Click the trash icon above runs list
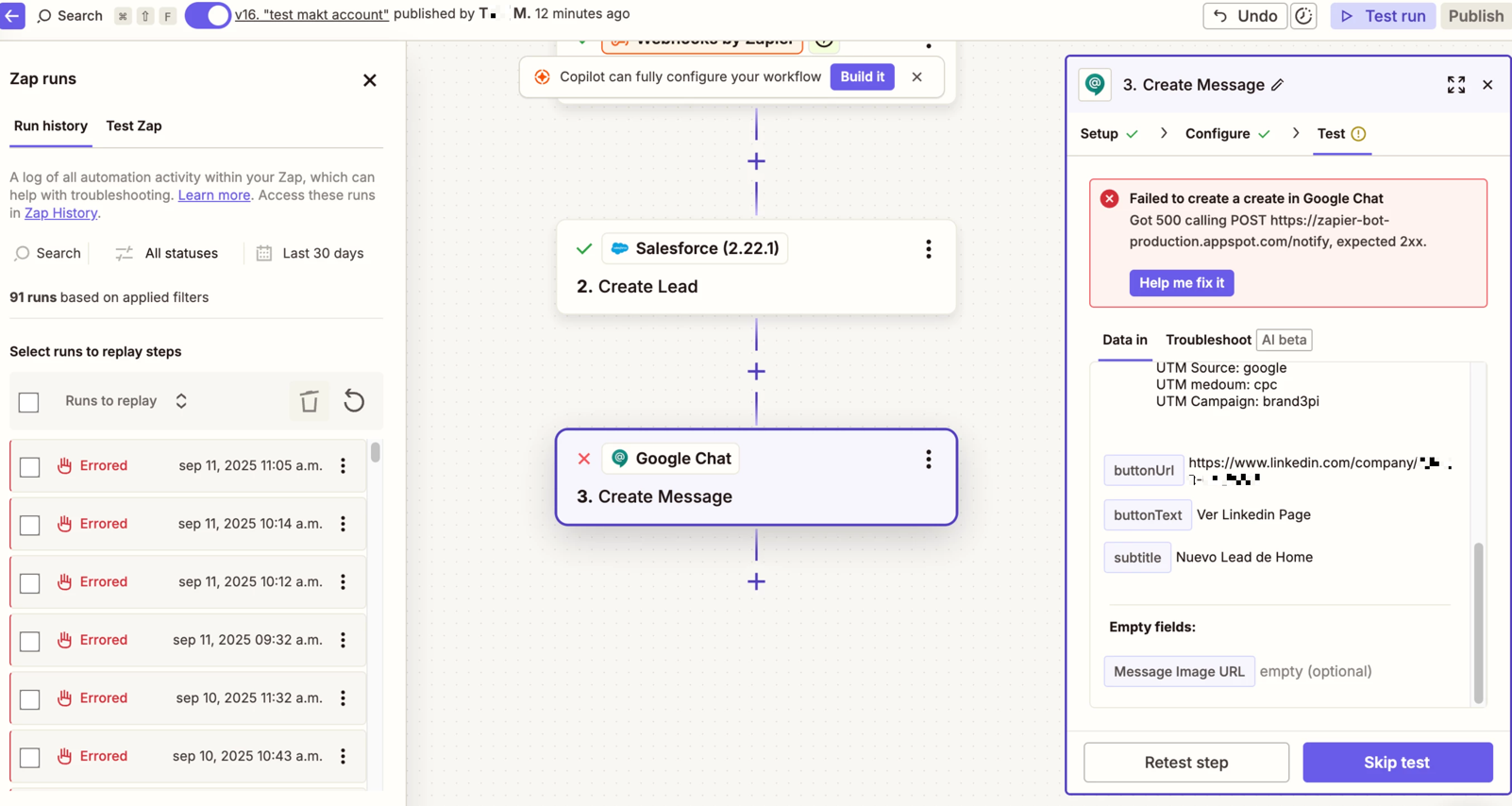This screenshot has height=806, width=1512. (x=309, y=401)
